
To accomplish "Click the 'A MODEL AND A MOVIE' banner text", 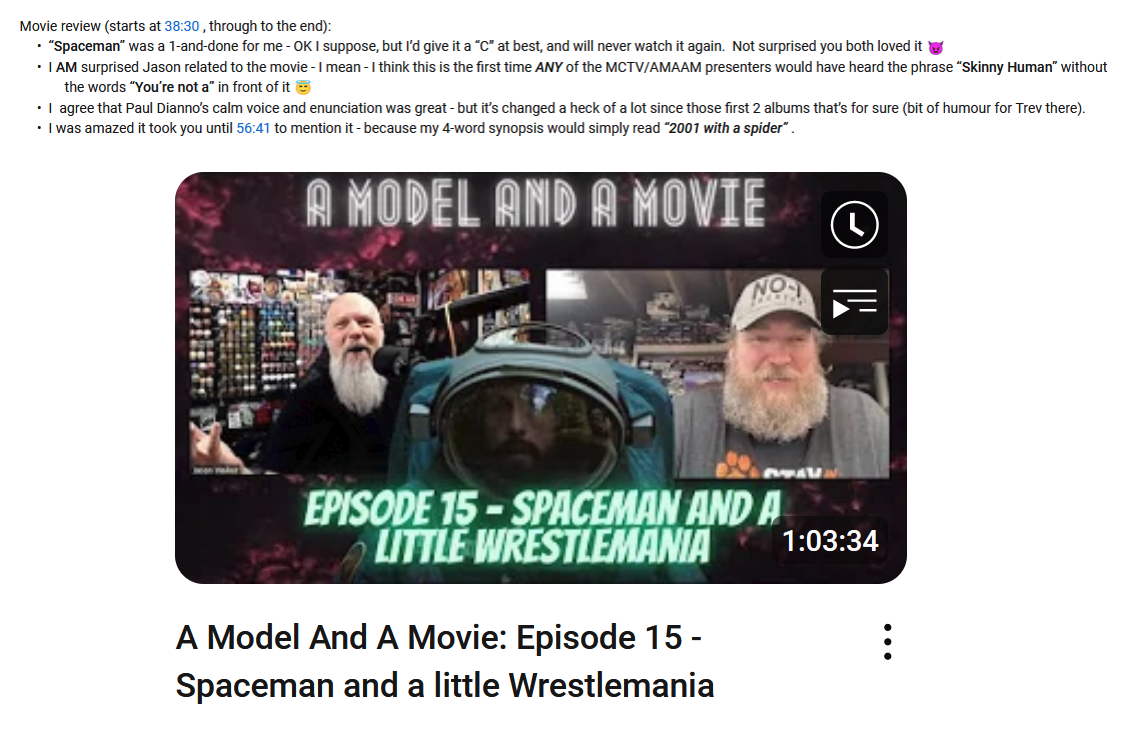I will tap(536, 203).
